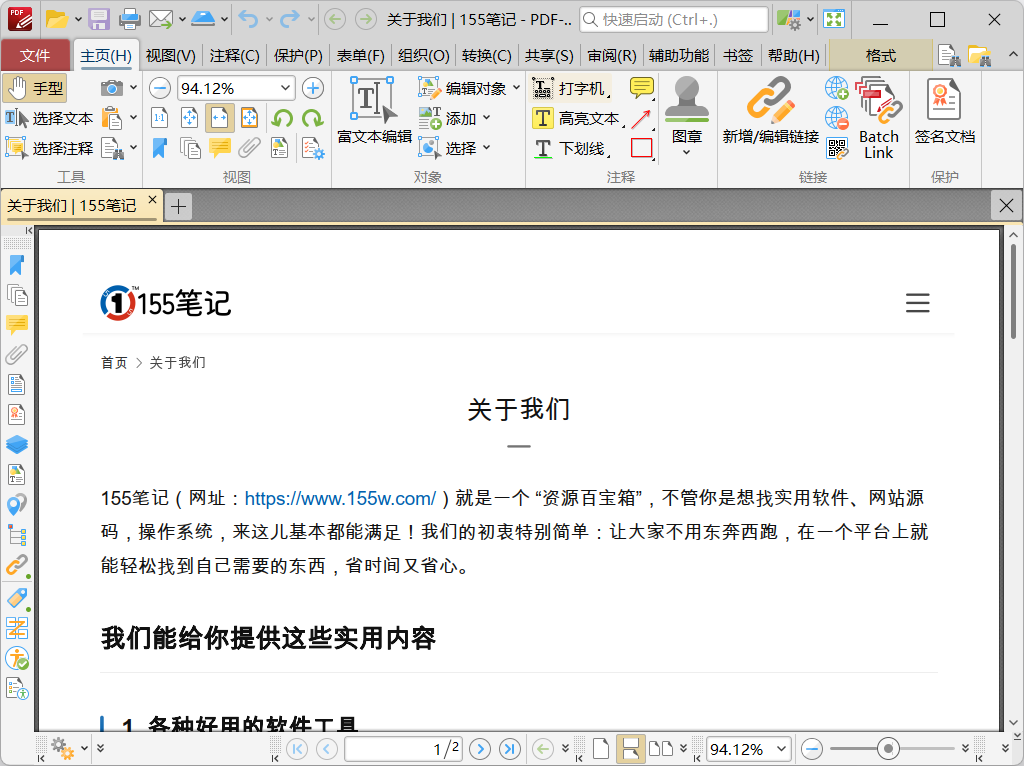Image resolution: width=1024 pixels, height=766 pixels.
Task: Open the 文件 file menu
Action: (35, 56)
